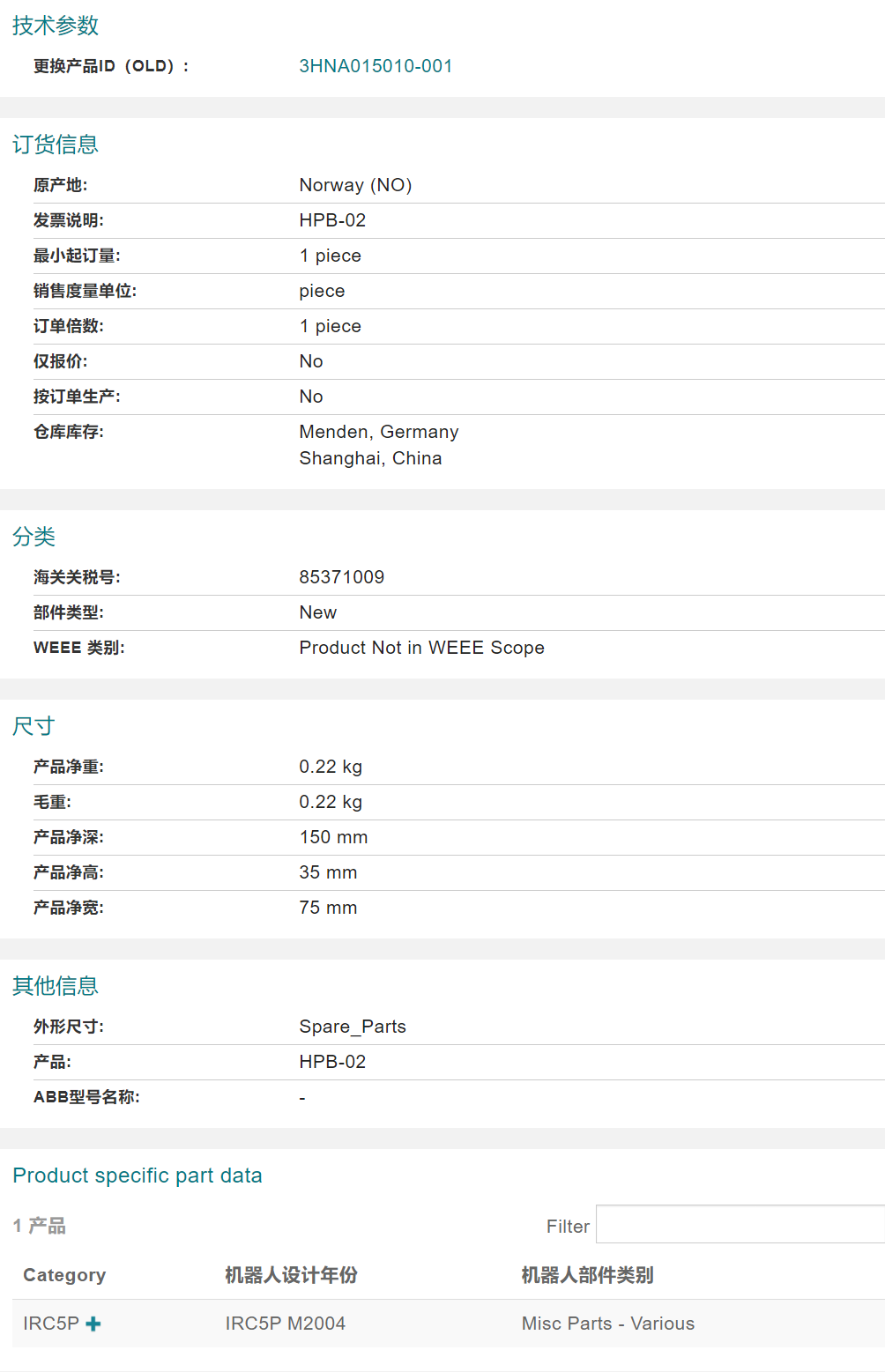Click the Menden, Germany warehouse entry
Viewport: 885px width, 1372px height.
coord(378,432)
